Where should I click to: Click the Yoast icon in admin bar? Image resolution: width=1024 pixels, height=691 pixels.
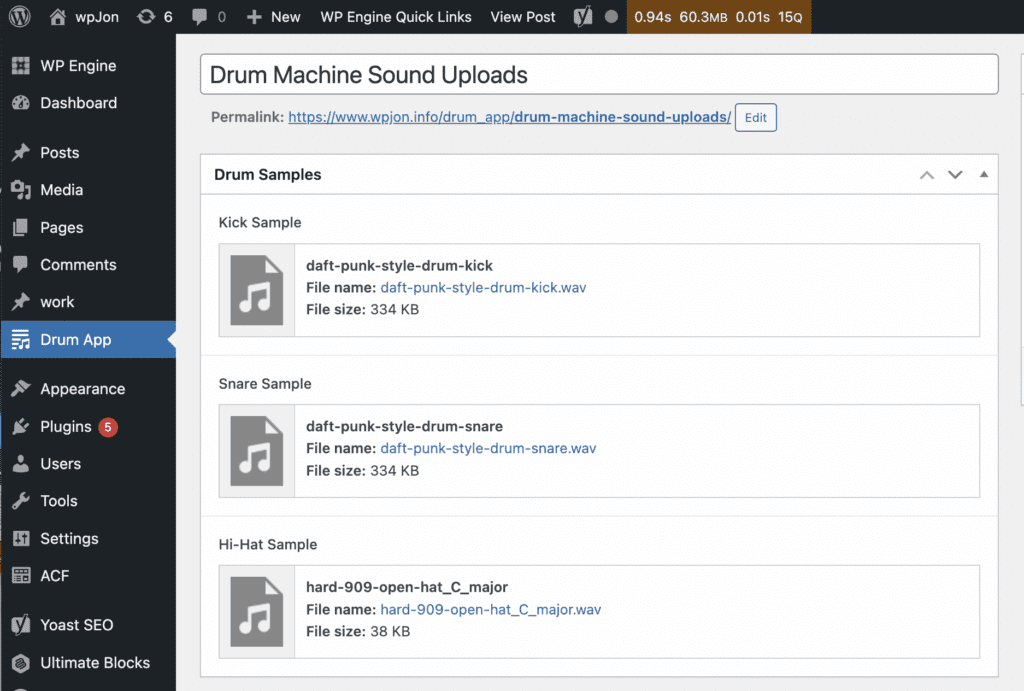pos(583,17)
